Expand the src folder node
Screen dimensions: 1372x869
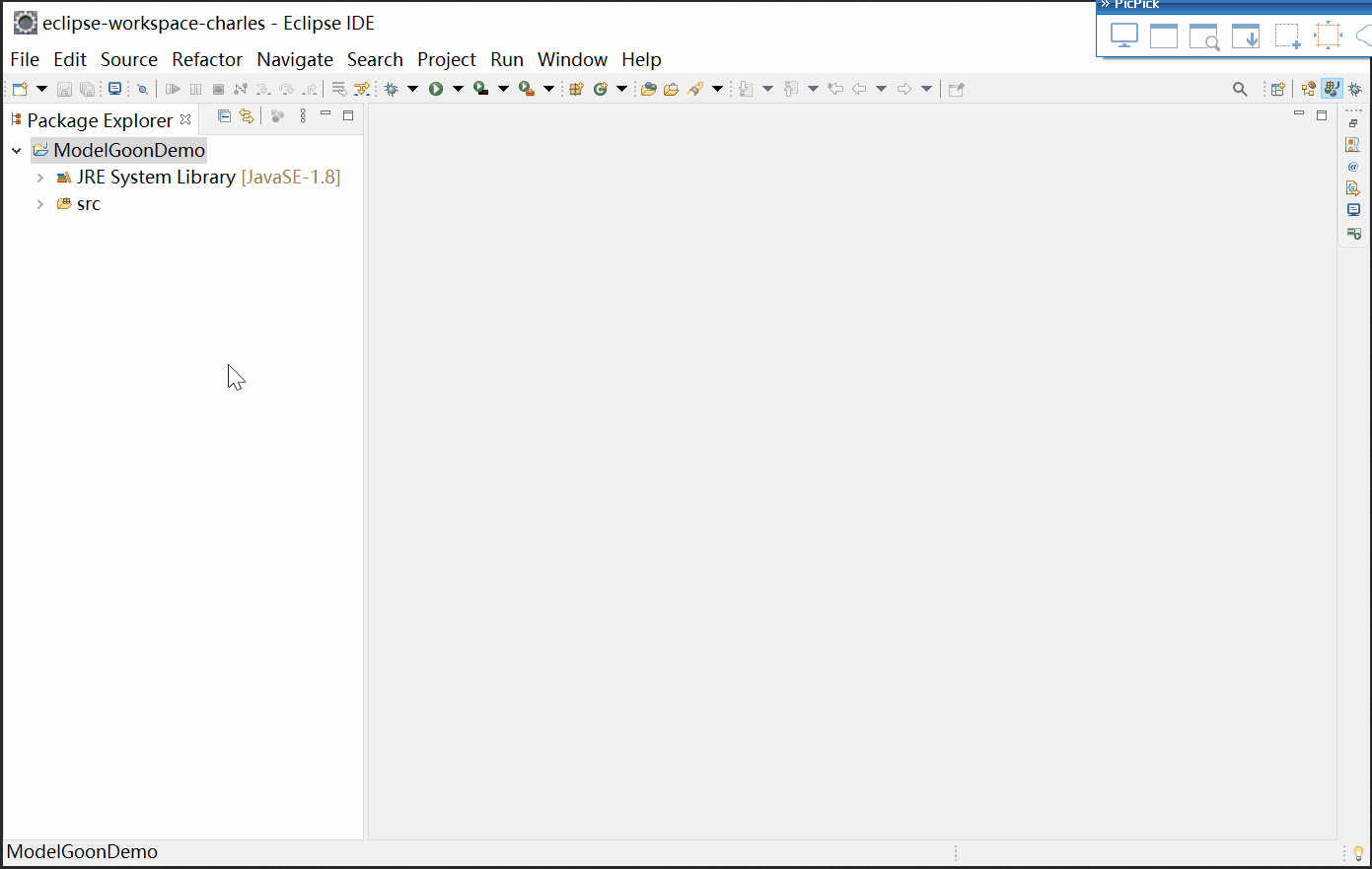[x=40, y=204]
